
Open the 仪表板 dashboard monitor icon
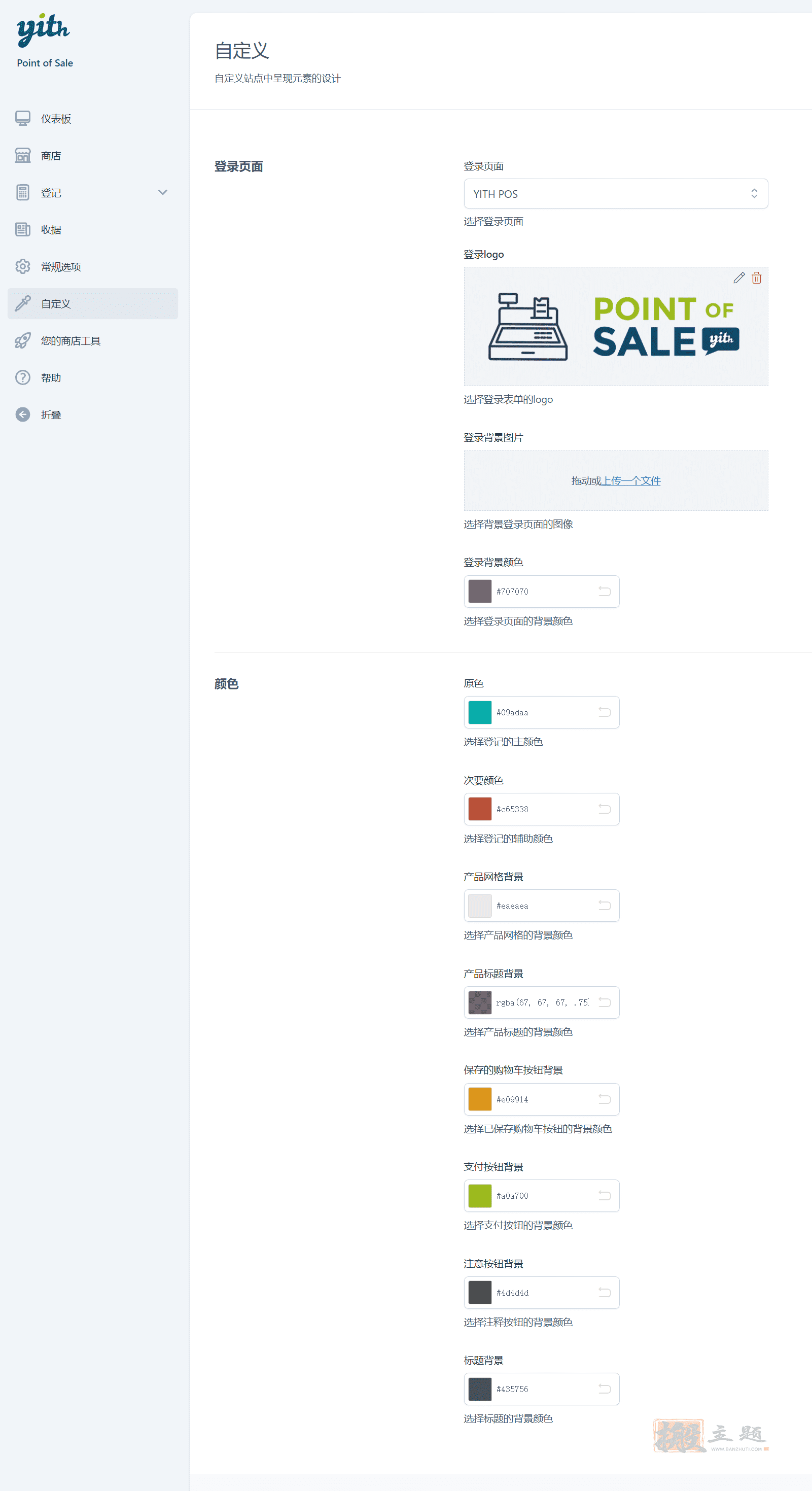pyautogui.click(x=23, y=119)
